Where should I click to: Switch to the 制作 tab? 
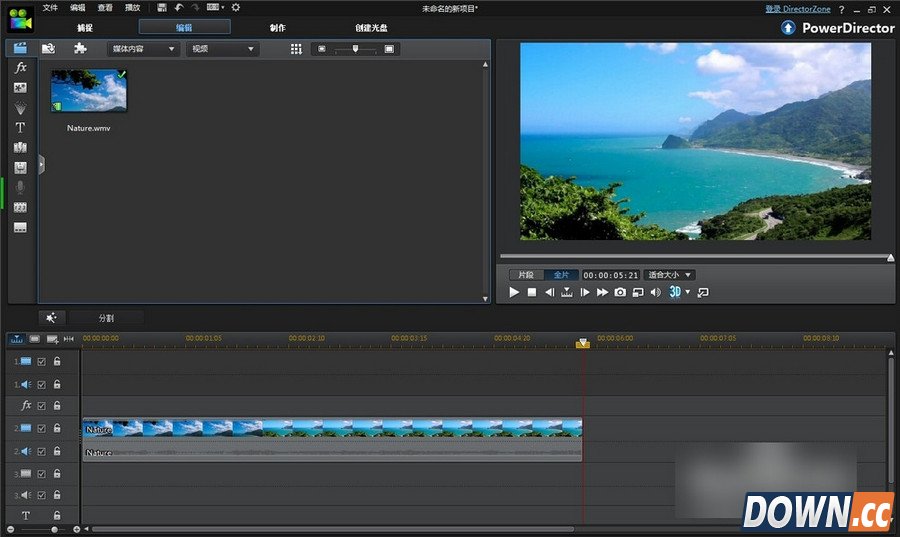tap(277, 28)
